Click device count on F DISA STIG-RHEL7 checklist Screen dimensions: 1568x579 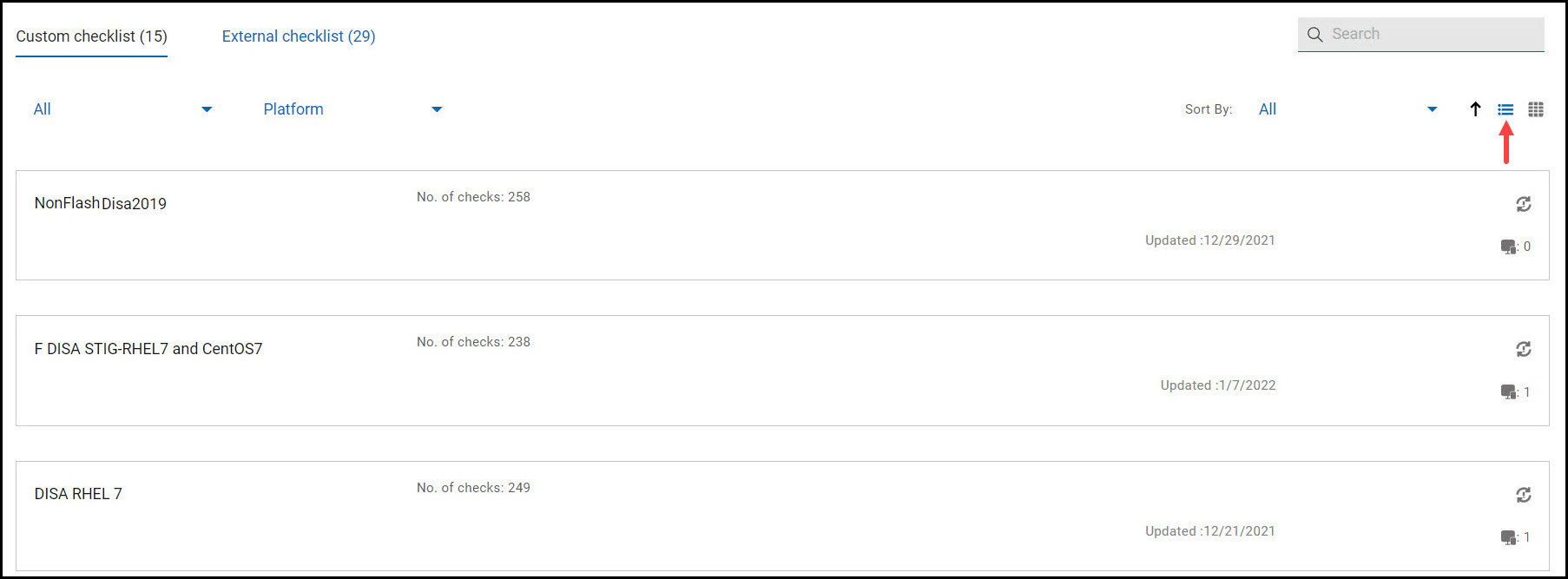1509,391
